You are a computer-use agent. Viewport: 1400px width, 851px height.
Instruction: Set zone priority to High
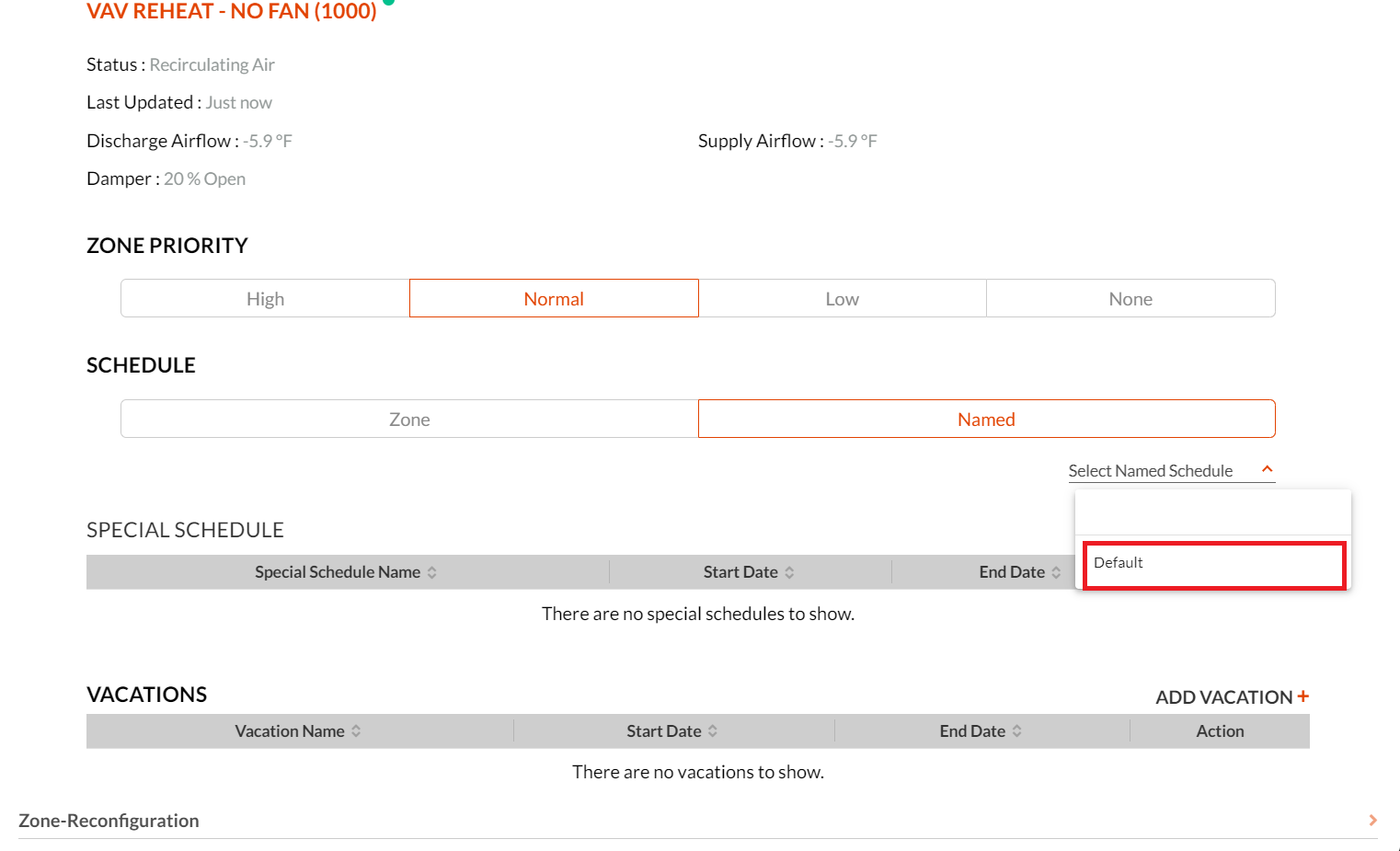pos(265,299)
